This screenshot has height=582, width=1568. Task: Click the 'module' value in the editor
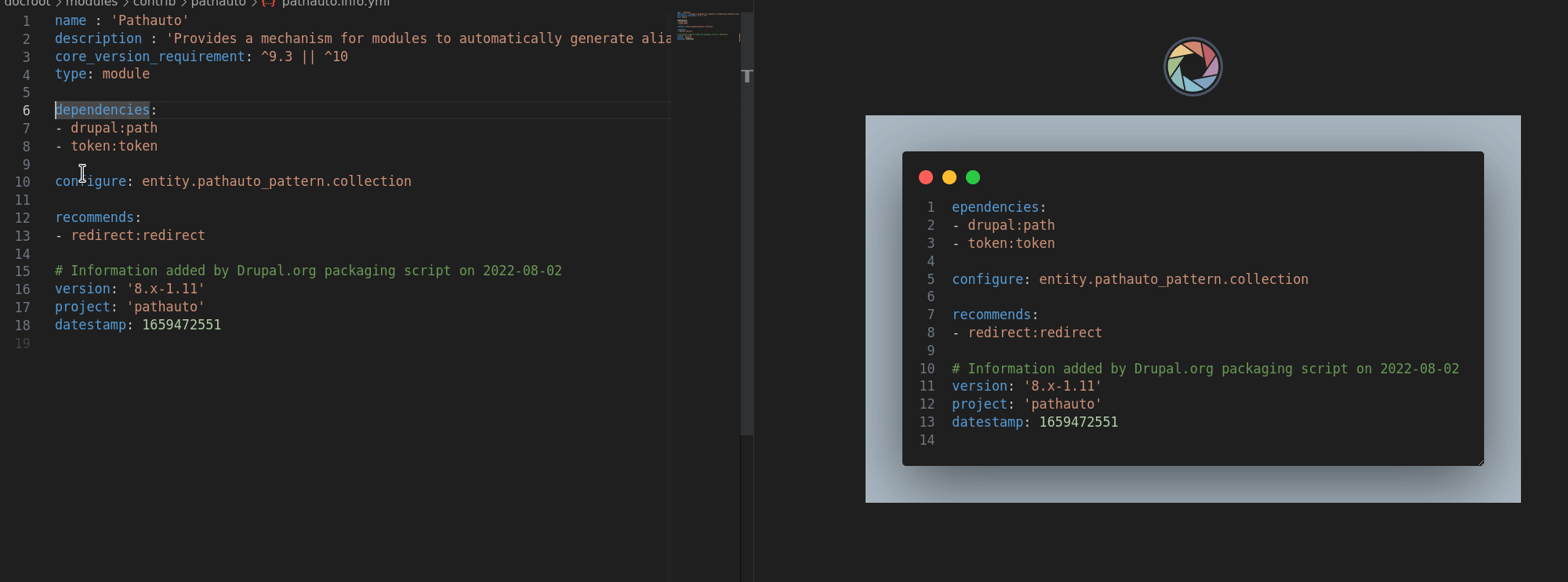coord(126,74)
